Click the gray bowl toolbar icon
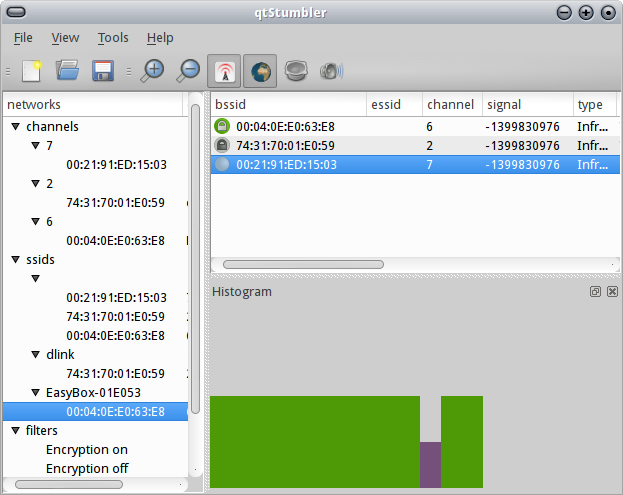This screenshot has height=495, width=623. [296, 71]
